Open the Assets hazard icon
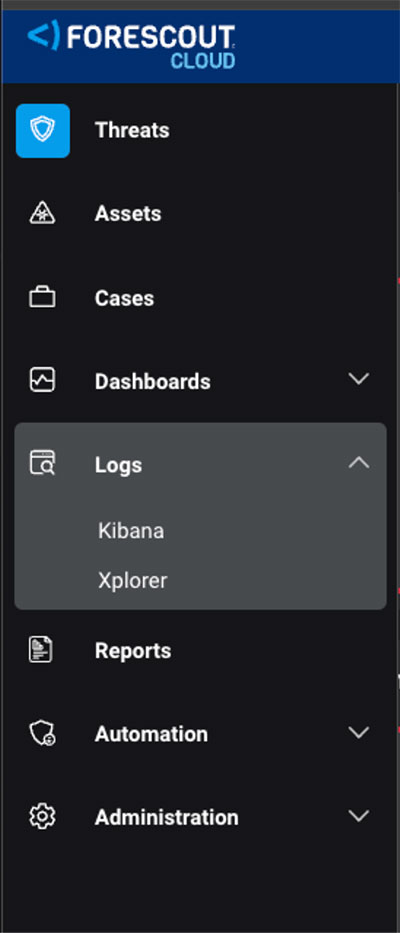The image size is (400, 933). (x=42, y=214)
